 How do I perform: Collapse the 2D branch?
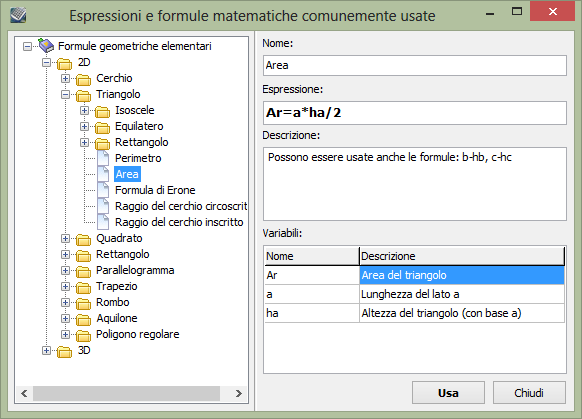click(x=46, y=62)
